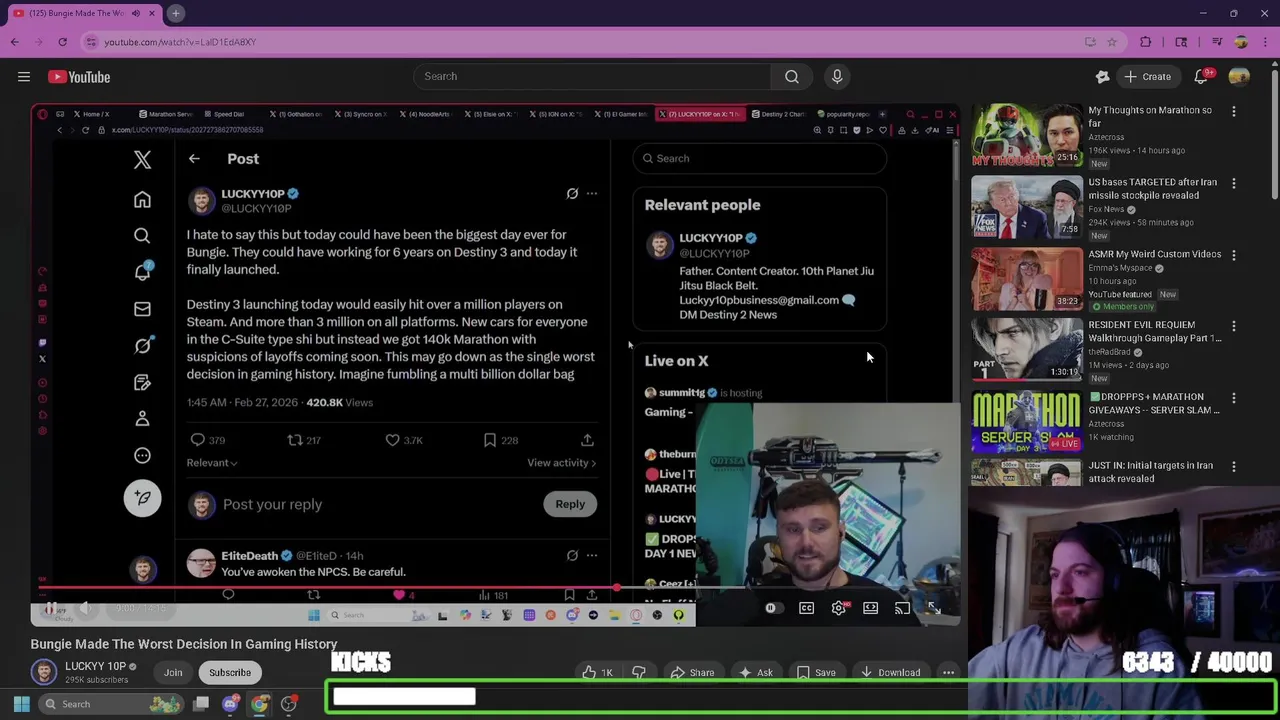Viewport: 1280px width, 720px height.
Task: Click the Download button
Action: point(890,673)
